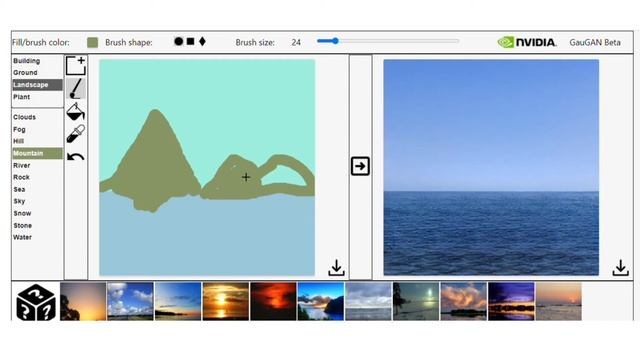Choose the paint bucket fill tool
The width and height of the screenshot is (640, 360).
pyautogui.click(x=76, y=111)
